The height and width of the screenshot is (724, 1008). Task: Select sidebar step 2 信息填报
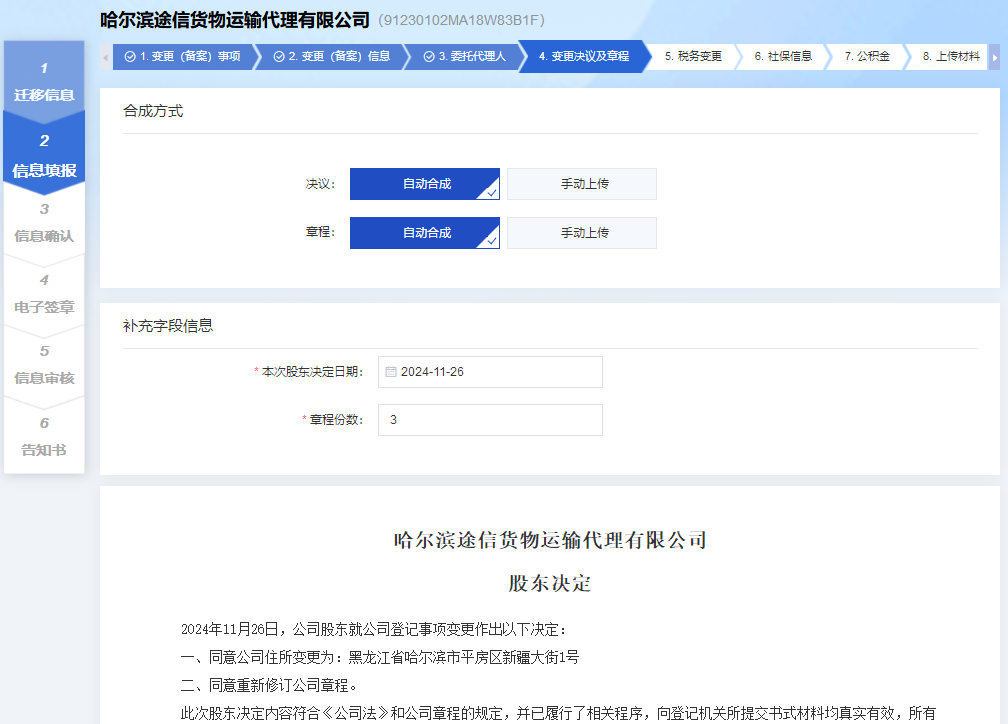coord(44,155)
